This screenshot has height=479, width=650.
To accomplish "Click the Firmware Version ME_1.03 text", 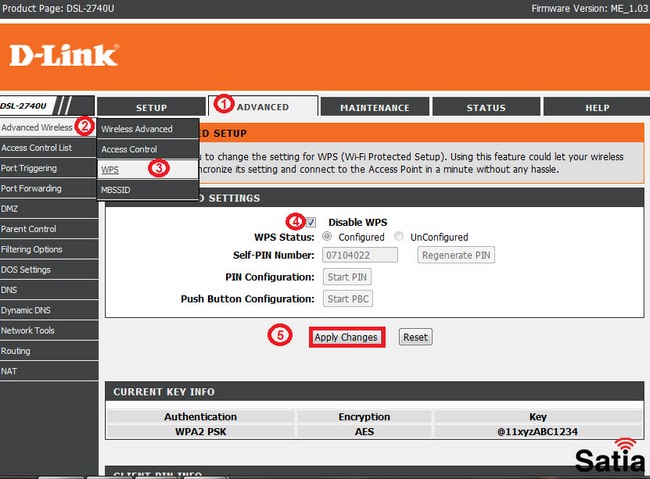I will click(x=590, y=8).
